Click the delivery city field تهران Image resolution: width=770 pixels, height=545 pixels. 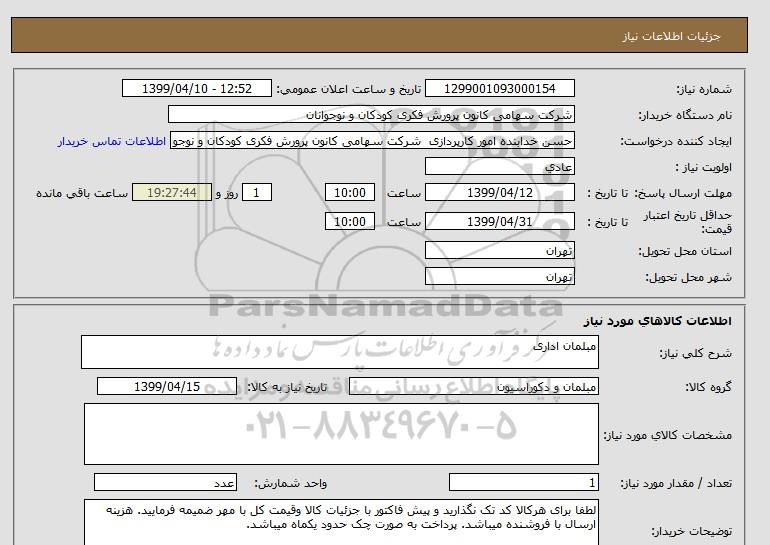499,276
